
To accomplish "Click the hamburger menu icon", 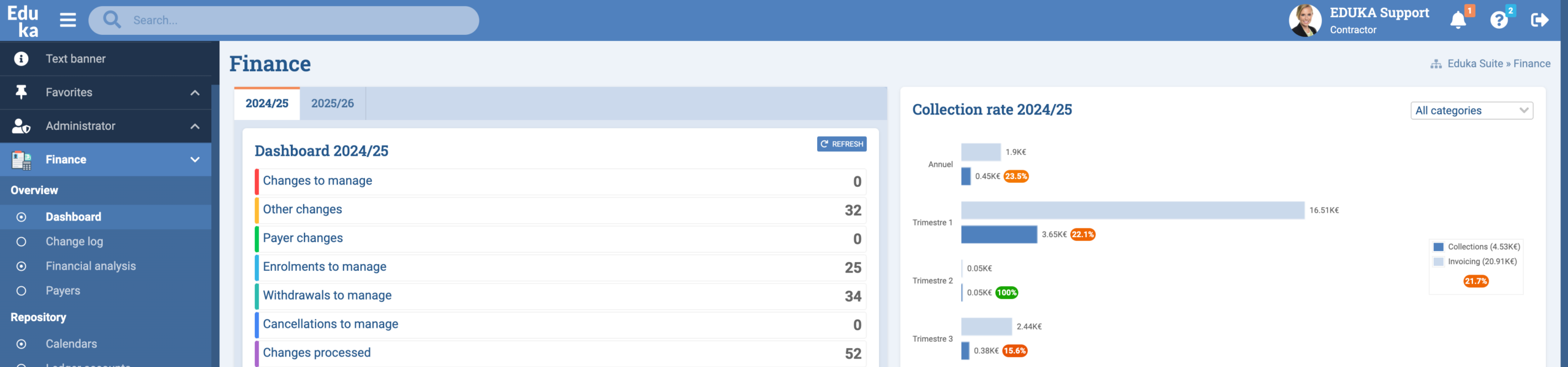I will pos(68,20).
